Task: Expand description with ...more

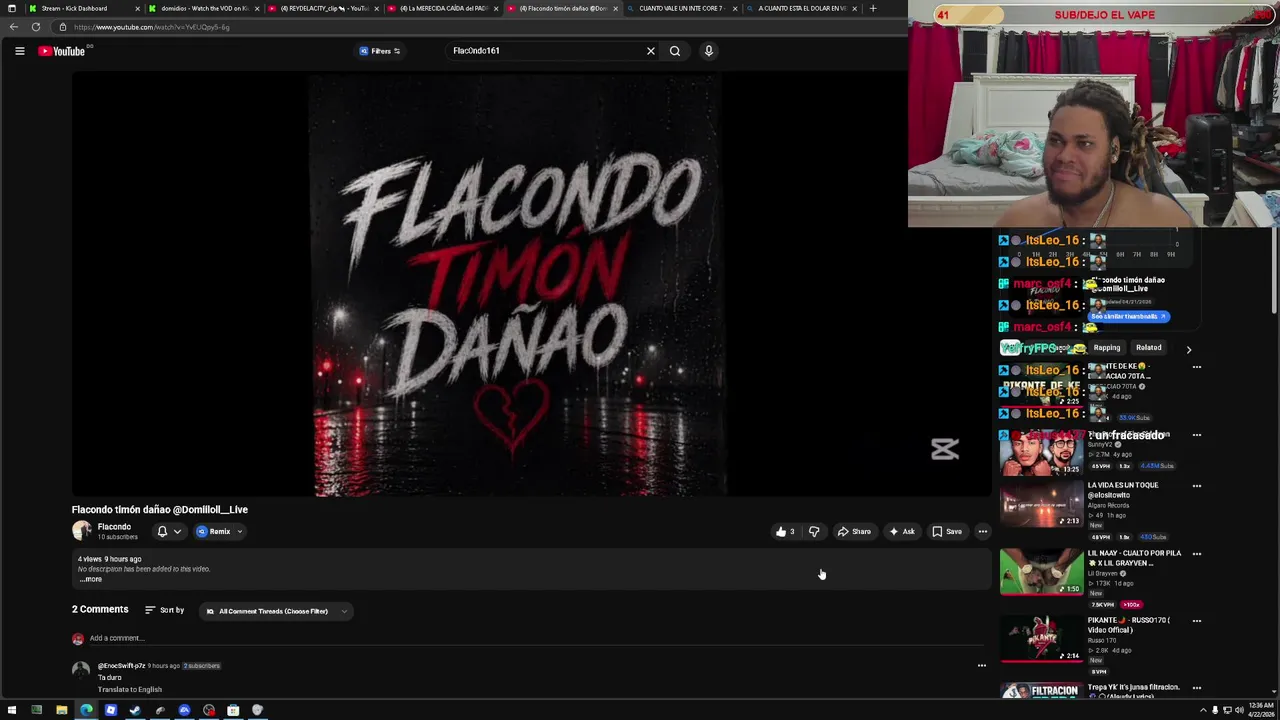Action: click(x=91, y=579)
